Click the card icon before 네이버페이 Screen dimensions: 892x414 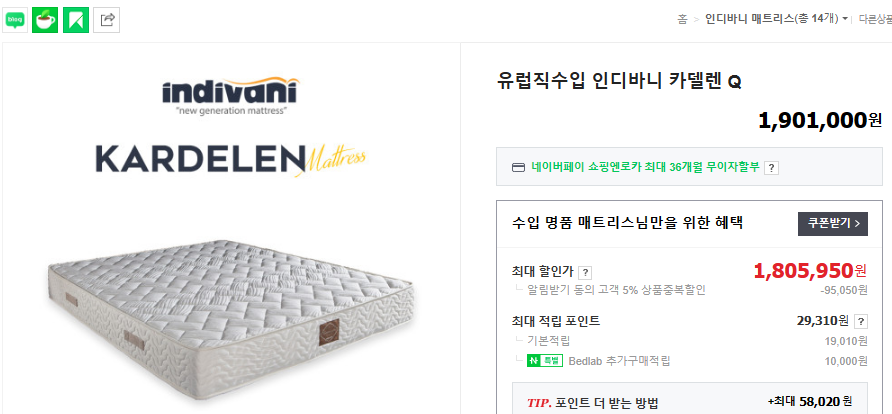[518, 168]
